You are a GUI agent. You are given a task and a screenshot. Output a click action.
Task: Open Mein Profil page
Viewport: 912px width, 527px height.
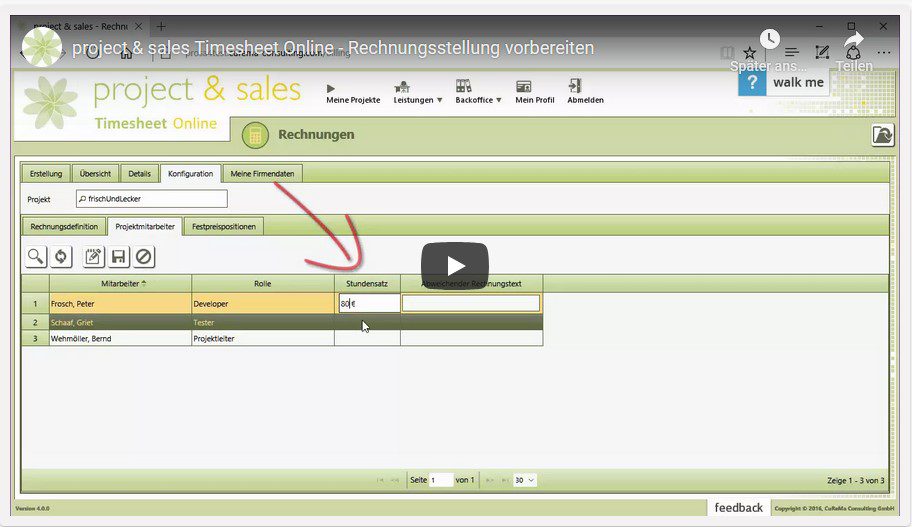click(535, 93)
